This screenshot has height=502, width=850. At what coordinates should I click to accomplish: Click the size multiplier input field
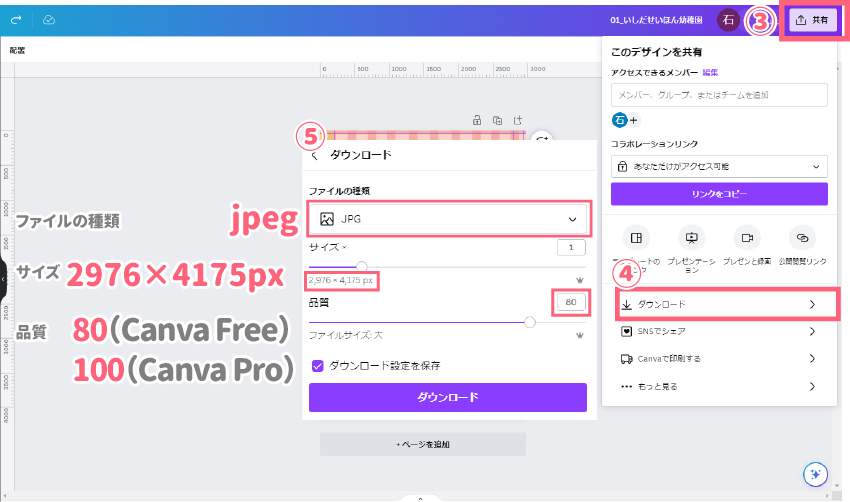coord(571,247)
